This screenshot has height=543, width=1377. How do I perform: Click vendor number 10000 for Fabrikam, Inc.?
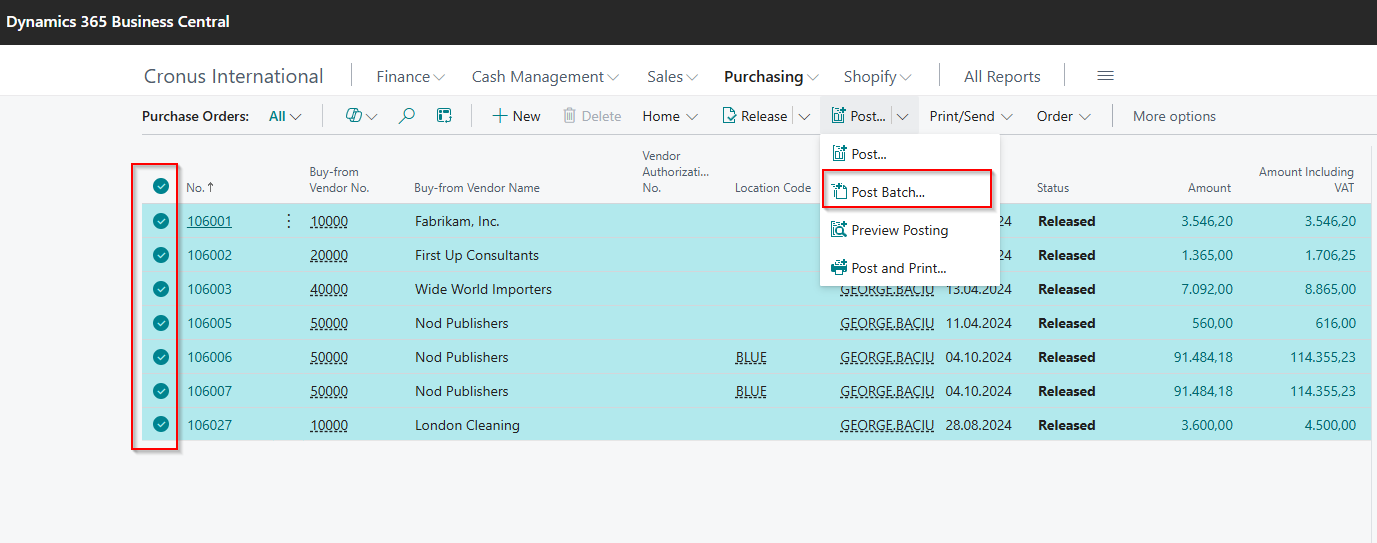[329, 221]
